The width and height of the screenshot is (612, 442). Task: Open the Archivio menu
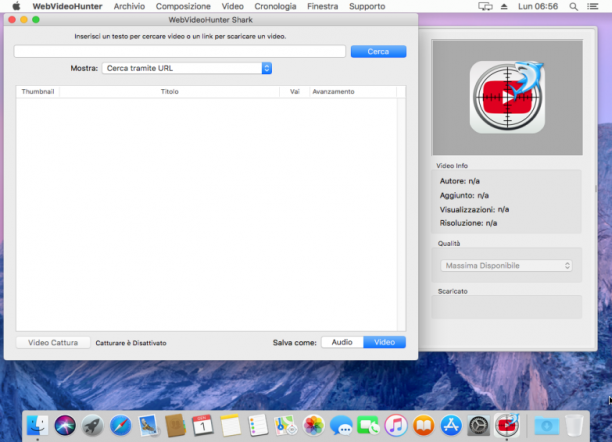click(x=129, y=6)
